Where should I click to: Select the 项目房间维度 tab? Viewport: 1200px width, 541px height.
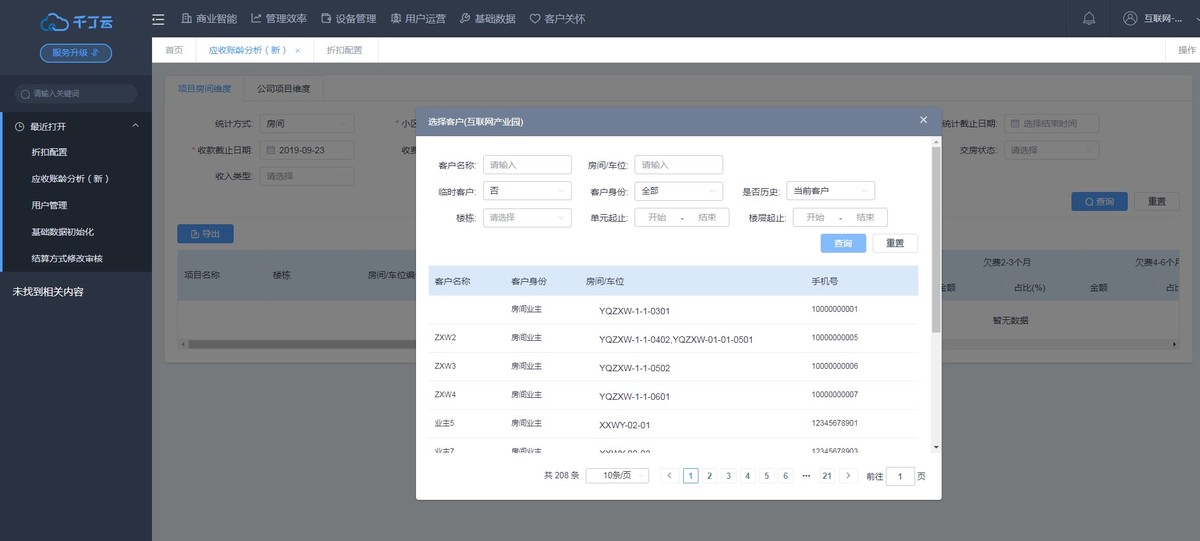[204, 89]
